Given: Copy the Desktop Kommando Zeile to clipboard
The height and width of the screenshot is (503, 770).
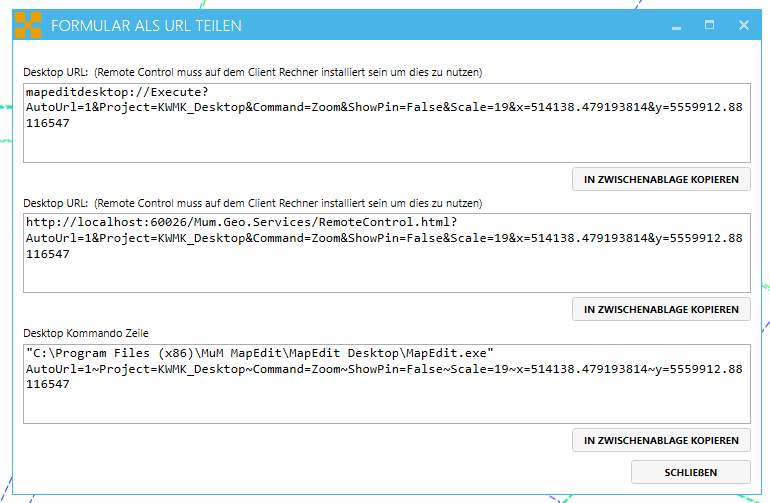Looking at the screenshot, I should (x=661, y=440).
